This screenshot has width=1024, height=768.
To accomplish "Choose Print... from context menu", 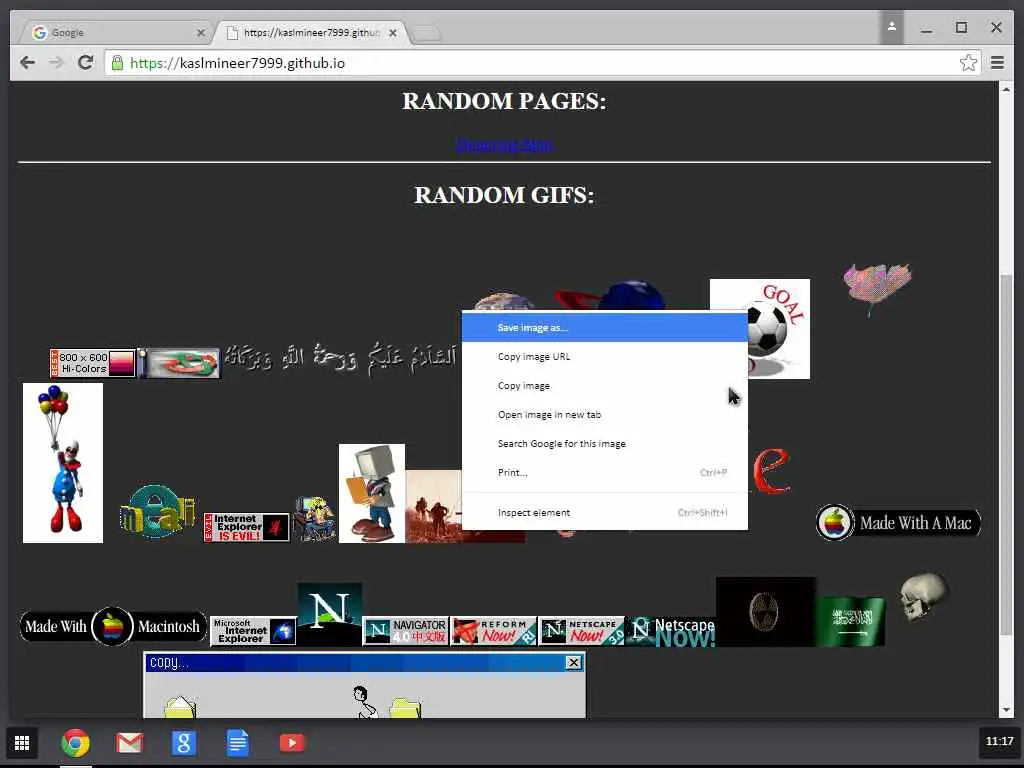I will (x=605, y=473).
